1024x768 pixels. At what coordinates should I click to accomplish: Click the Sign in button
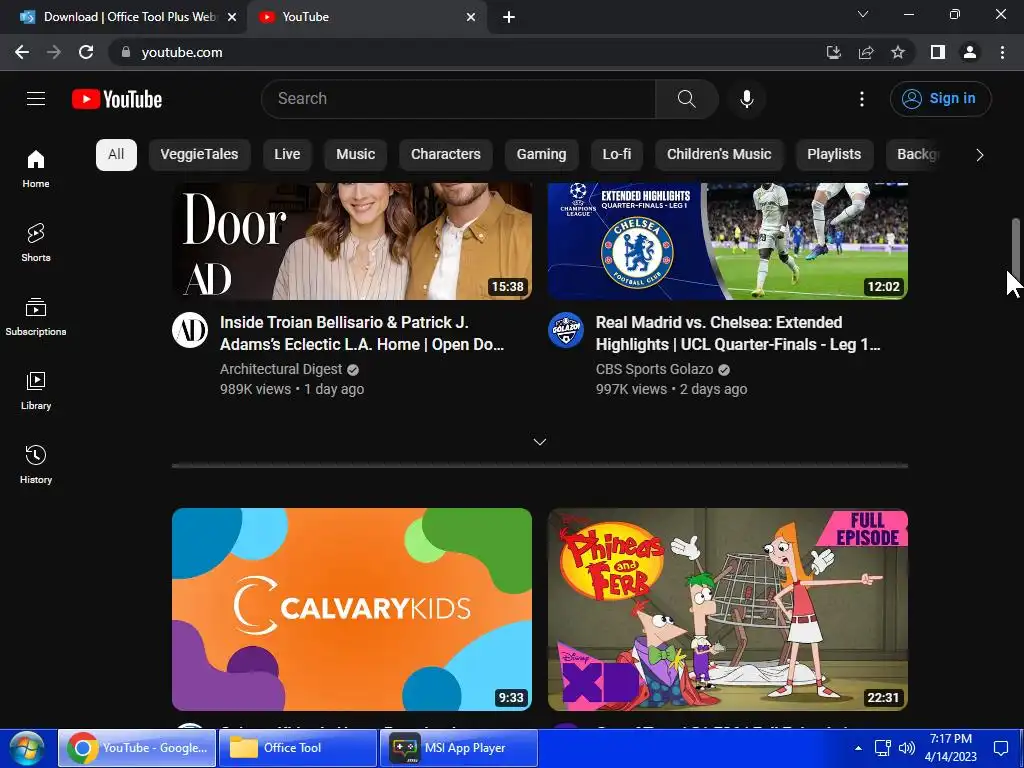coord(940,99)
